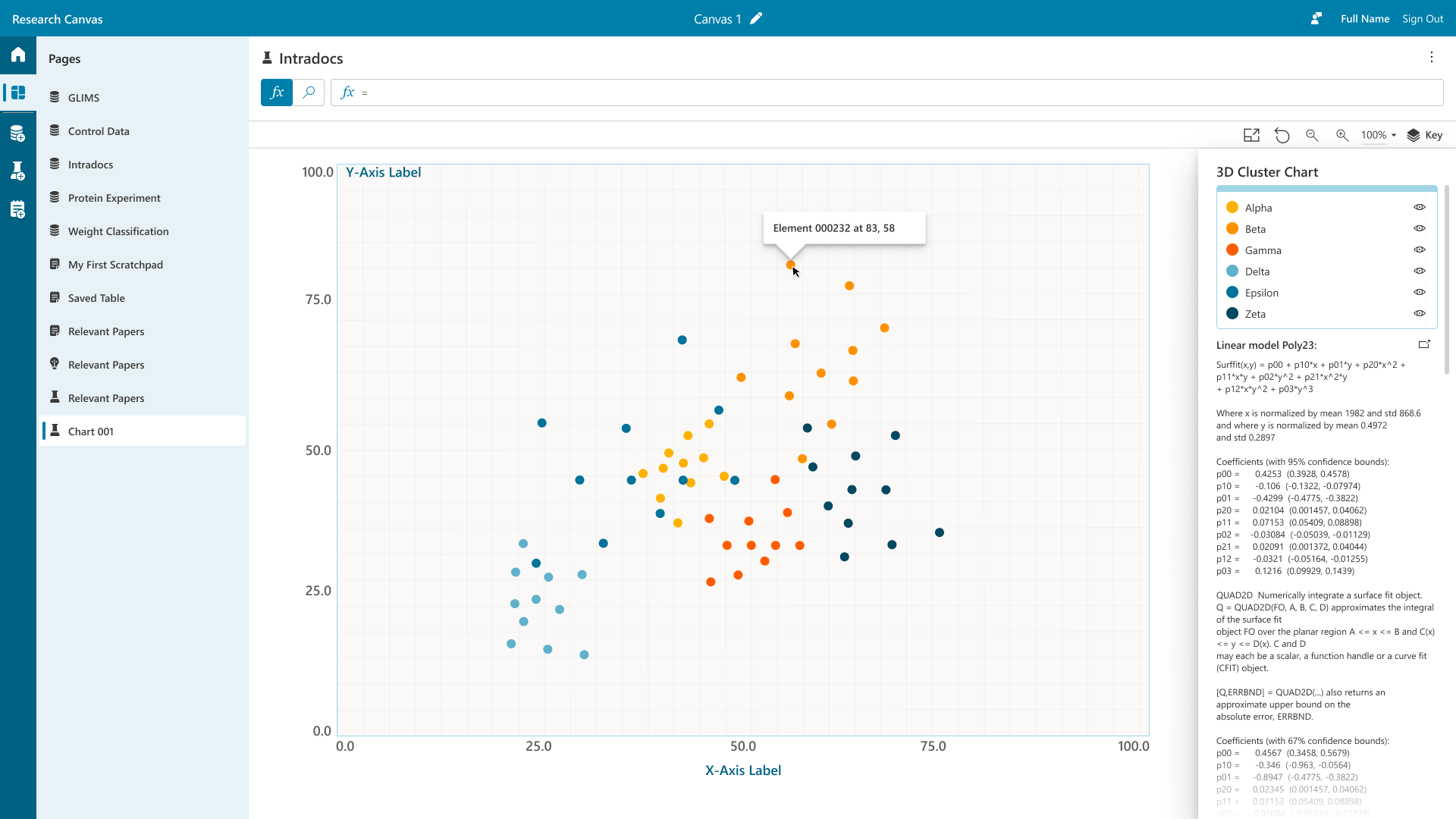Open the Protein Experiment page
The image size is (1456, 819).
(114, 198)
